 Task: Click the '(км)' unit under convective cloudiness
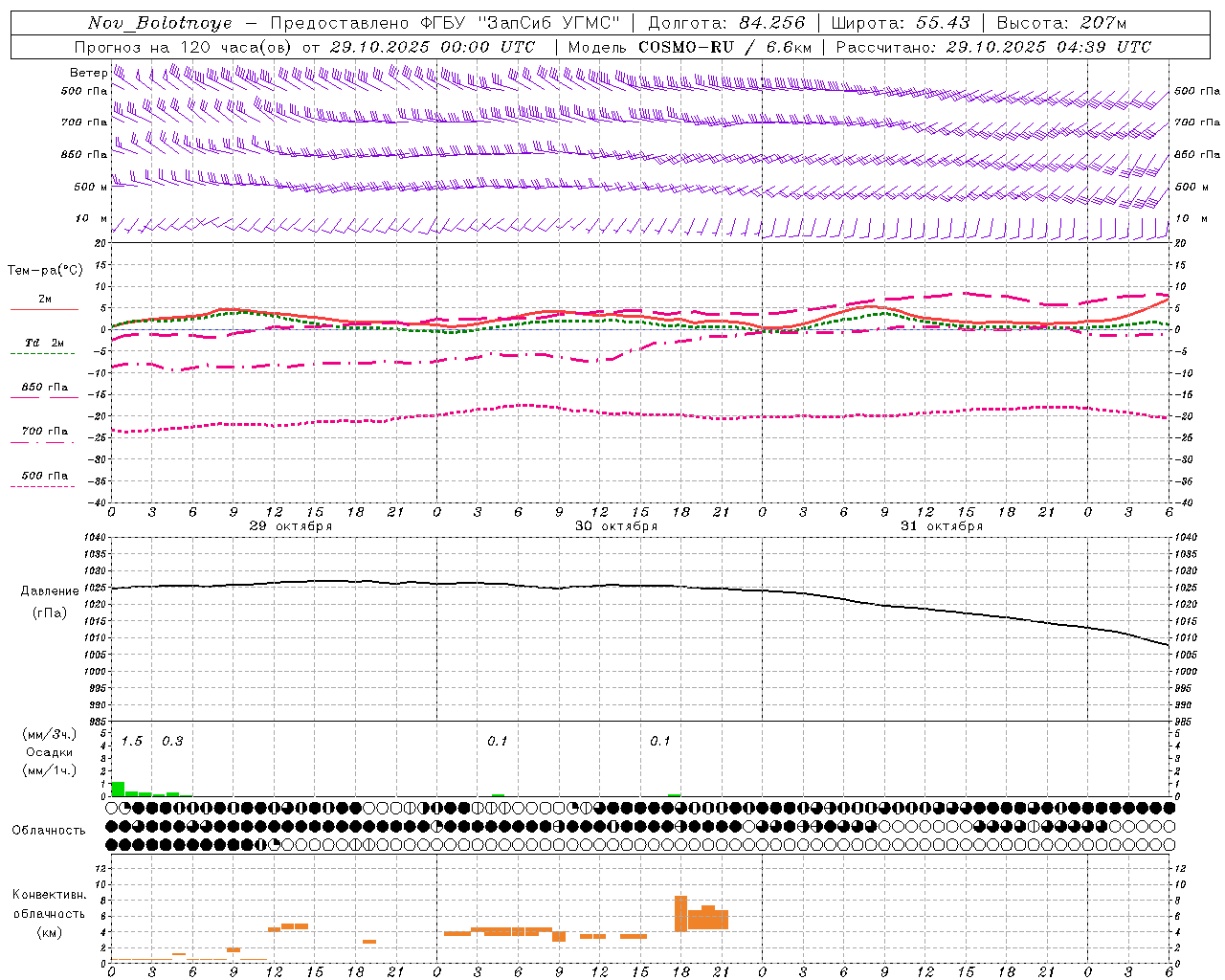pos(50,932)
